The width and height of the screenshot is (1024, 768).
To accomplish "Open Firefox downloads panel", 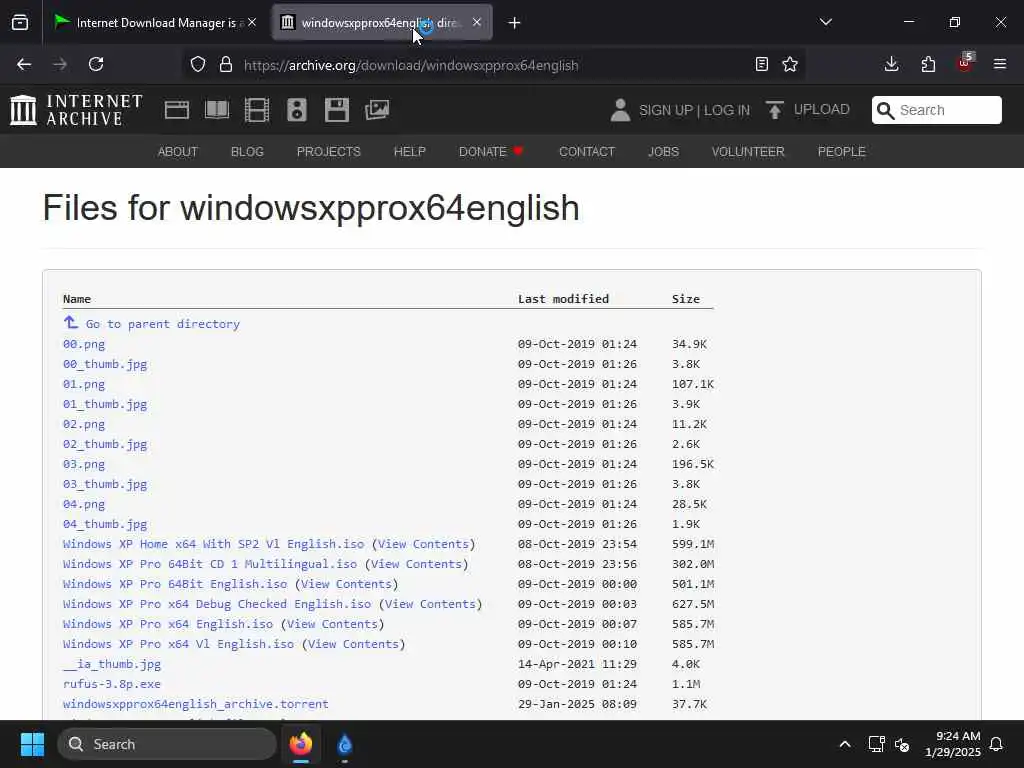I will point(891,64).
